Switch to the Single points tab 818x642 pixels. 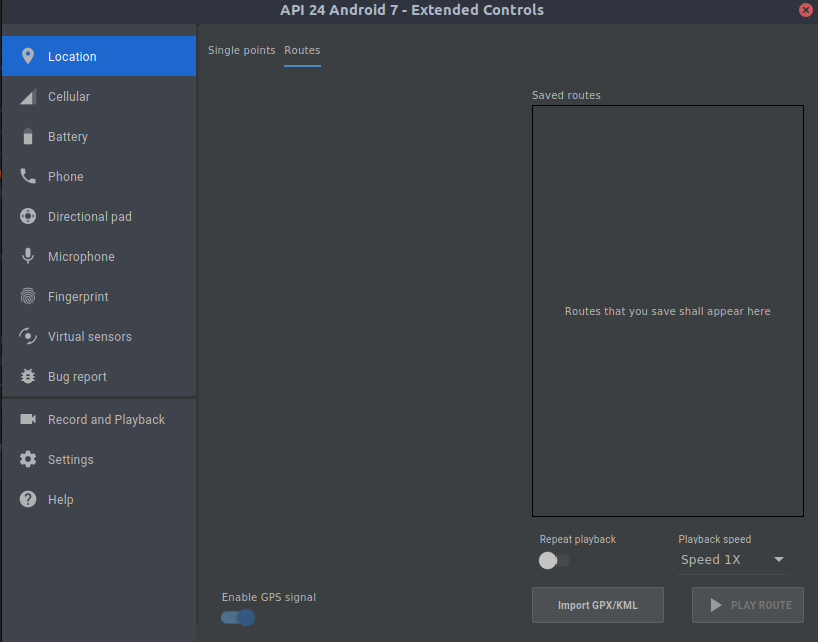241,50
